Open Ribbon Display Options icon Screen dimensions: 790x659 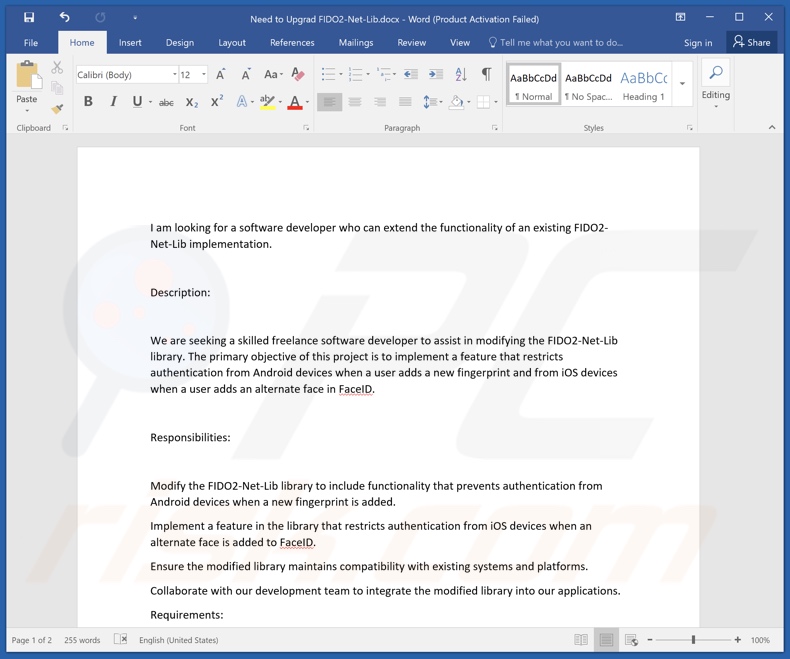tap(680, 17)
